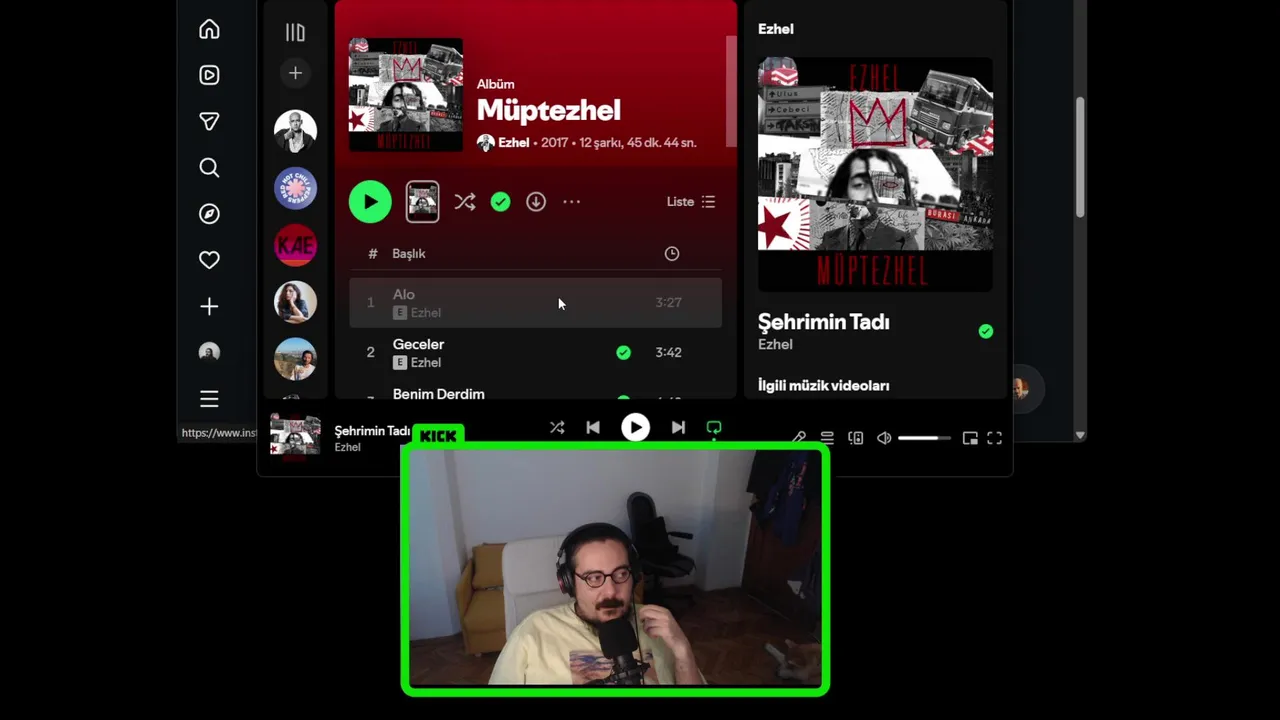The height and width of the screenshot is (720, 1280).
Task: Click the Başlık column header
Action: [x=409, y=254]
